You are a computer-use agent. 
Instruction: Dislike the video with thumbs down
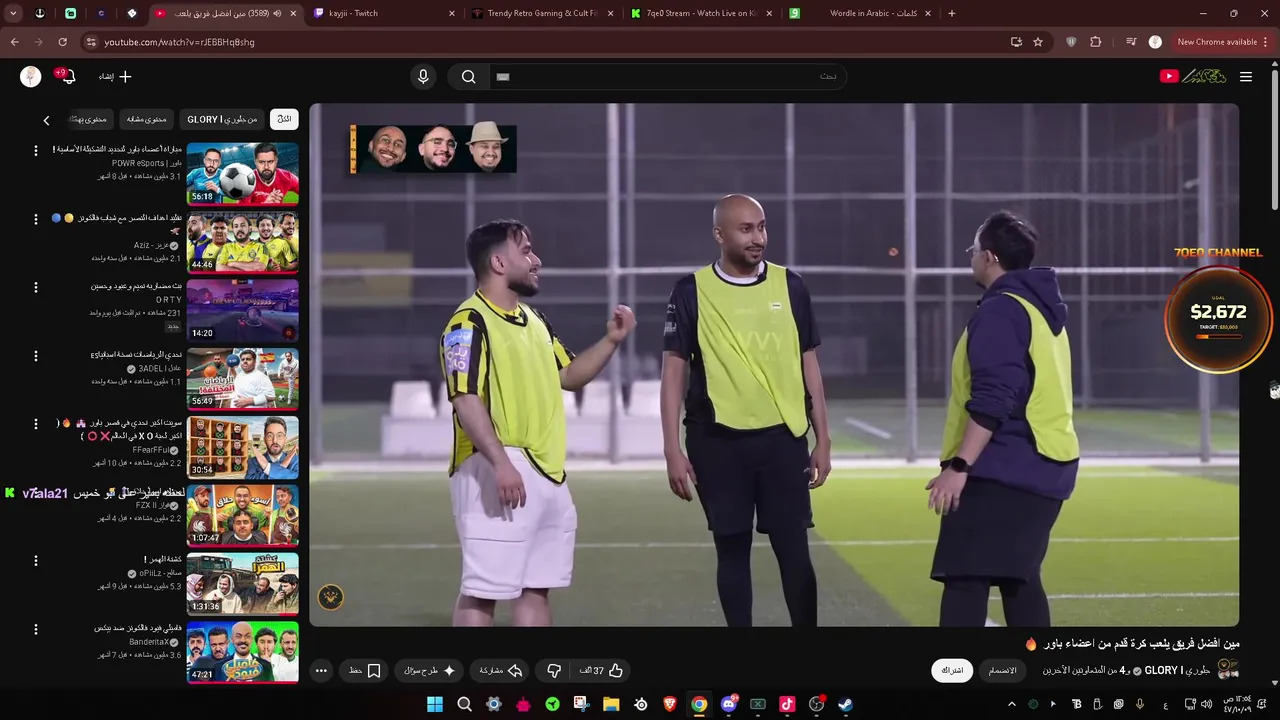coord(554,671)
